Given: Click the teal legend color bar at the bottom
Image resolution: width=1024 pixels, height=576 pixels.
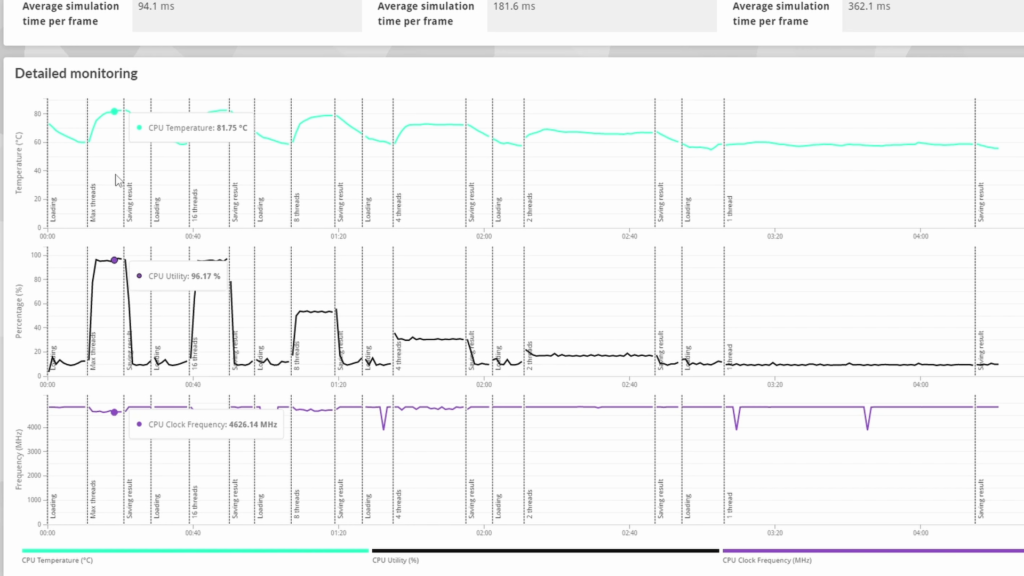Looking at the screenshot, I should click(x=195, y=550).
